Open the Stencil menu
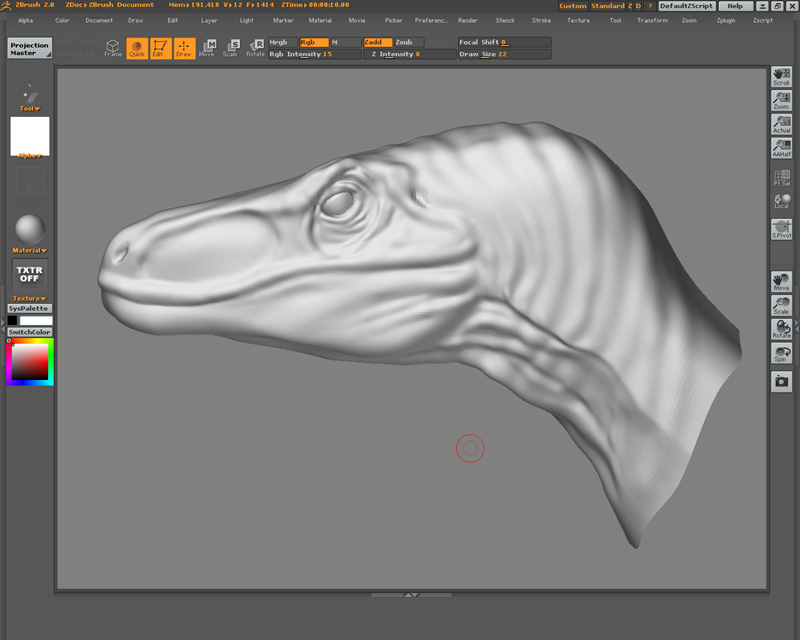Screen dimensions: 800x640 [x=505, y=20]
